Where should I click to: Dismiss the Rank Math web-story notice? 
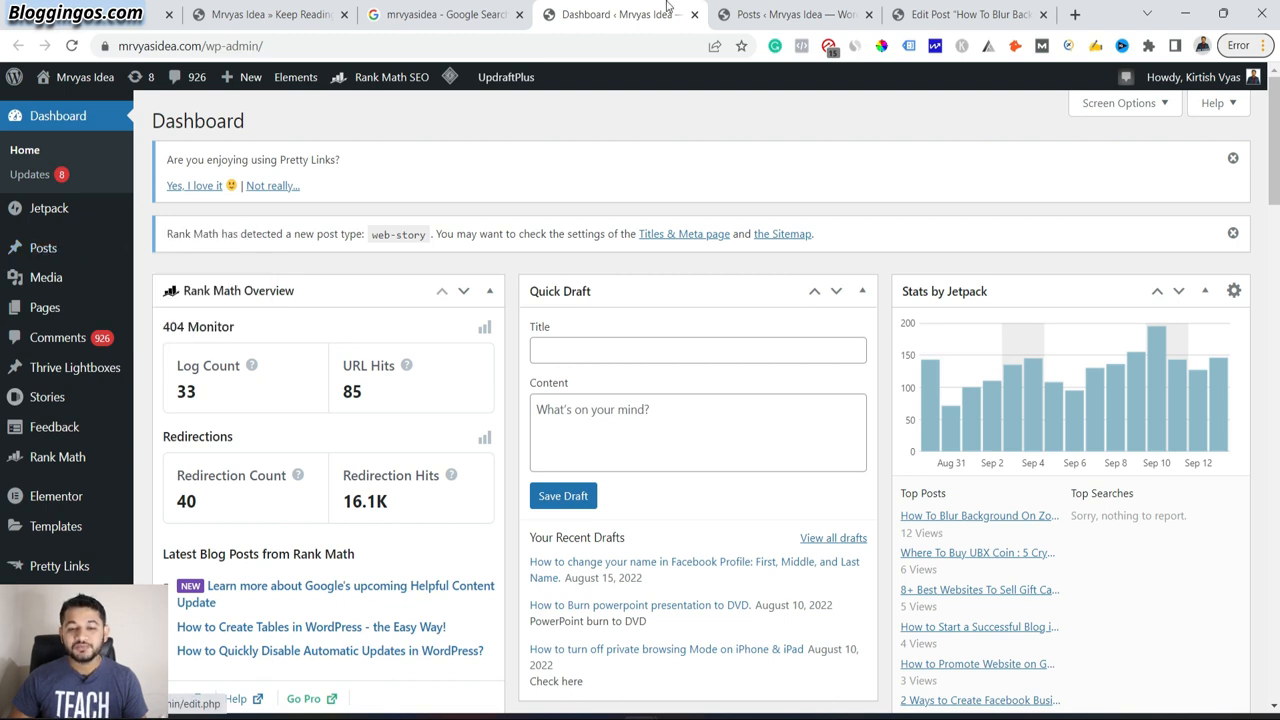coord(1233,233)
